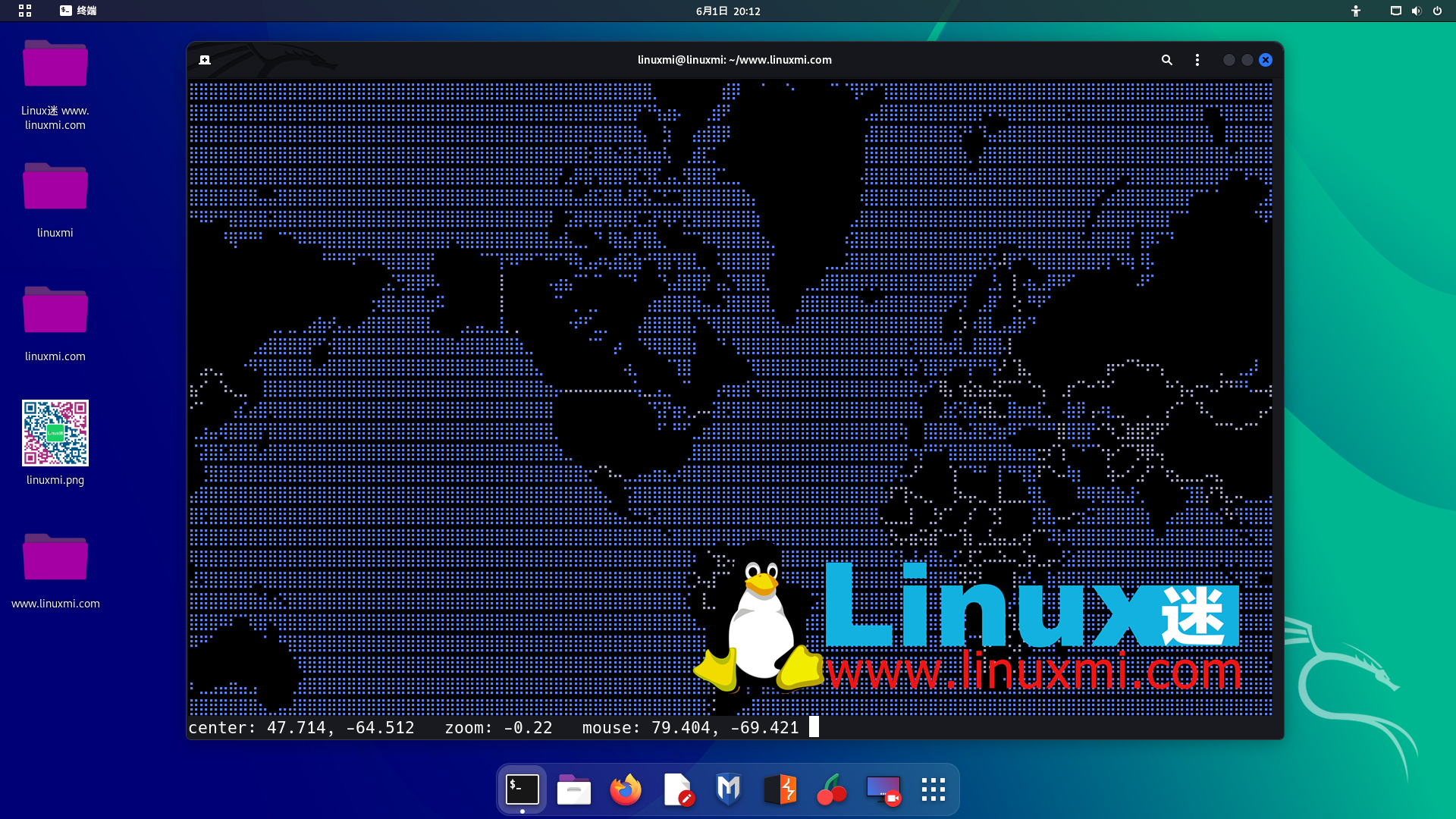Open the Activities overview button
The height and width of the screenshot is (819, 1456).
click(25, 11)
